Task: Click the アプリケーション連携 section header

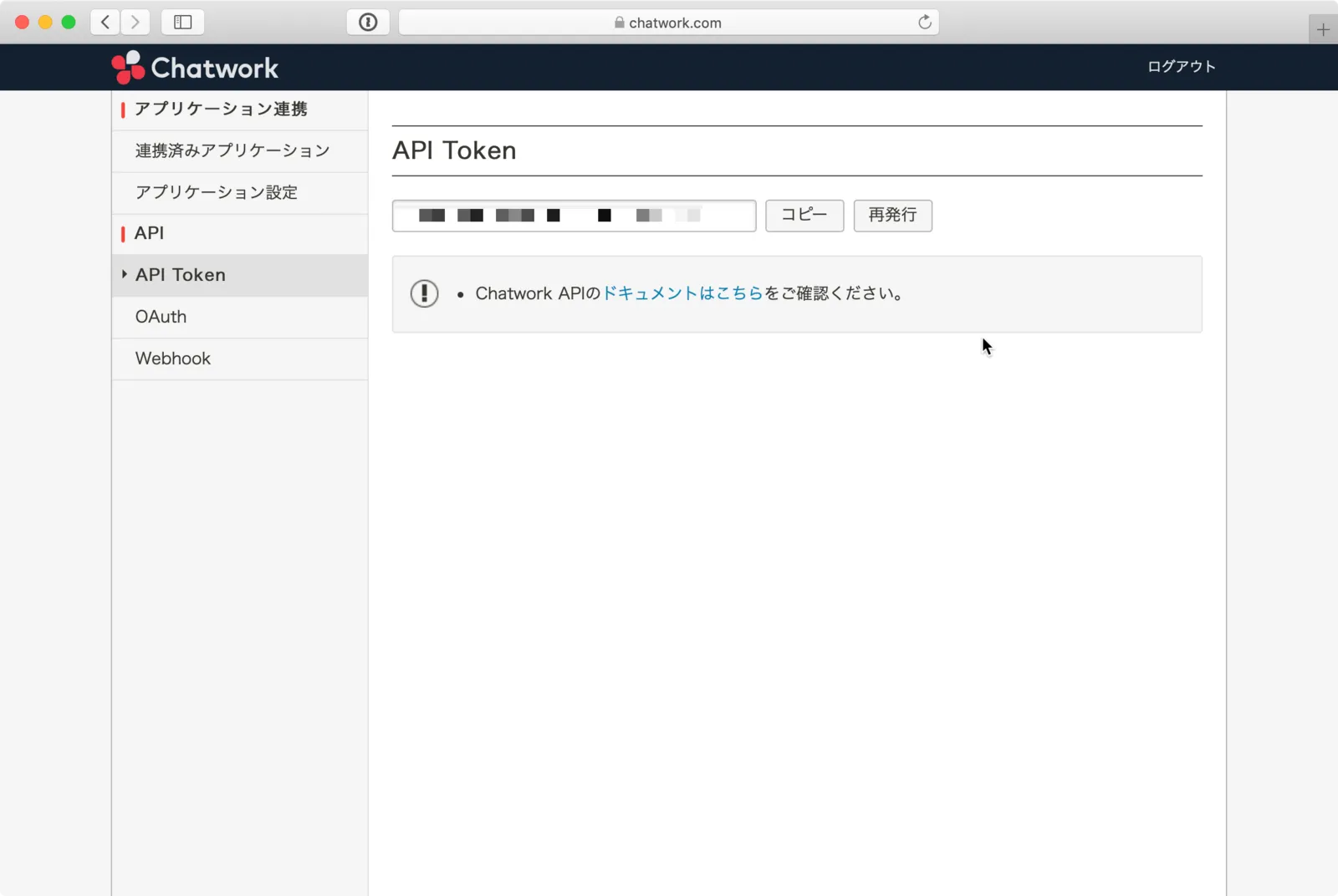Action: point(221,109)
